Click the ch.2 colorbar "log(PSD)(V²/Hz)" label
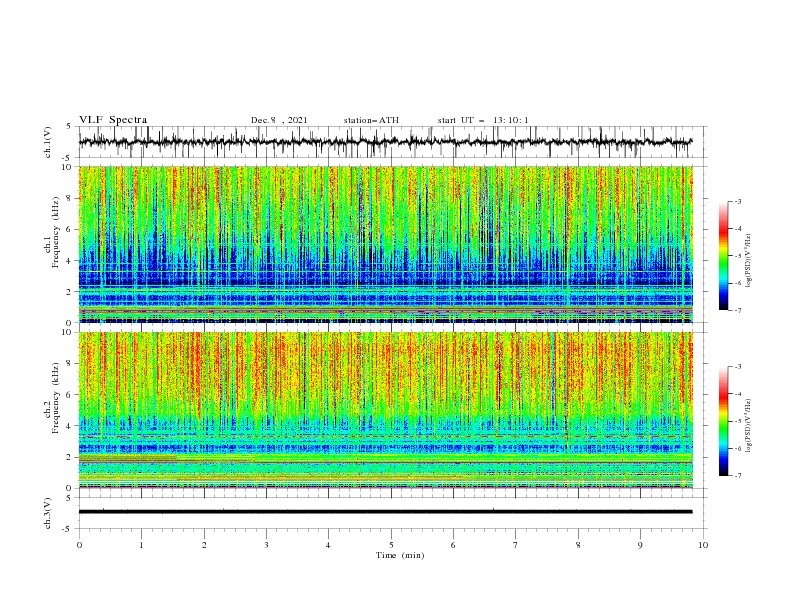Screen dimensions: 792x612 coord(748,425)
